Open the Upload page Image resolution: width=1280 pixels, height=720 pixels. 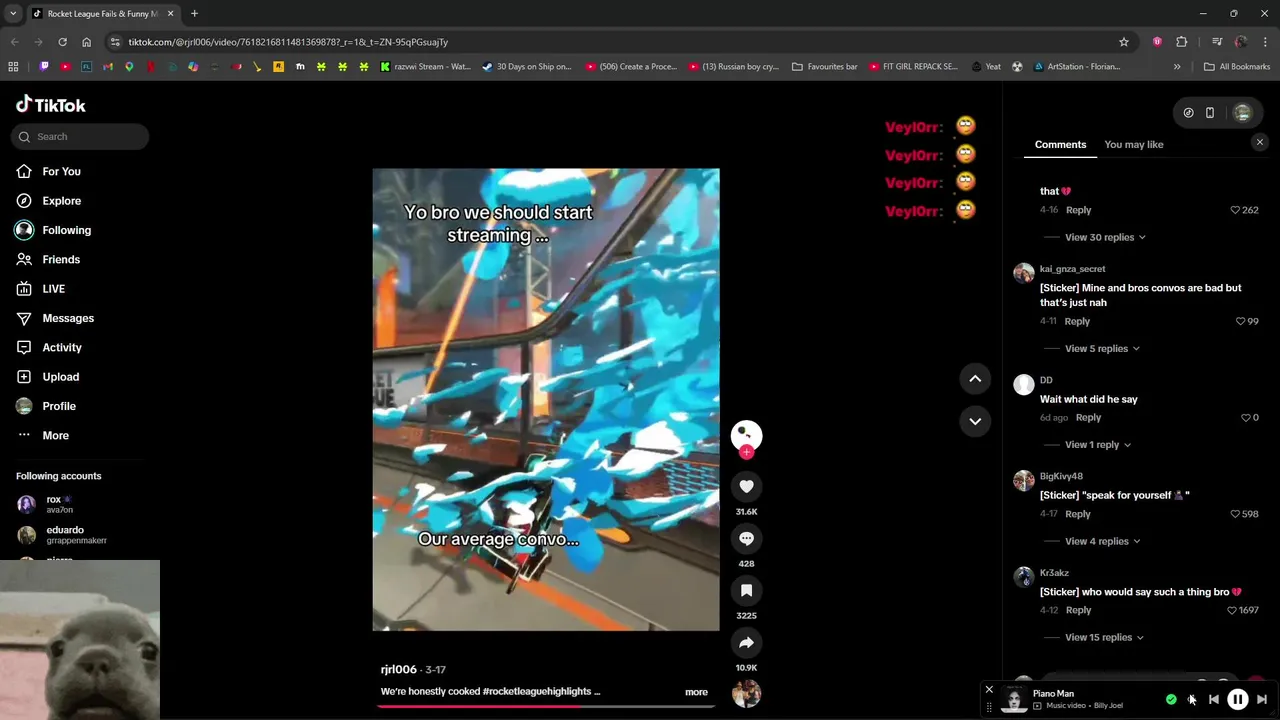click(60, 377)
